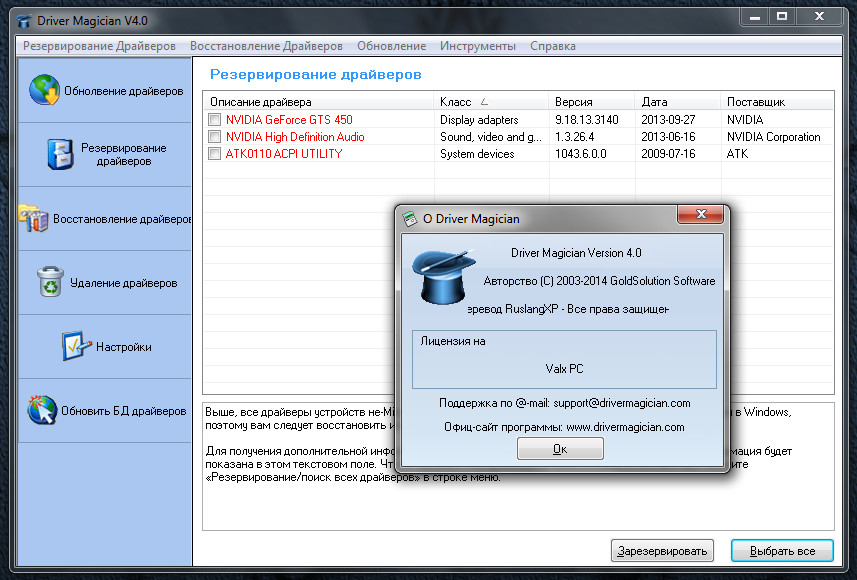
Task: Enable the ATK0110 ACPI UTILITY checkbox
Action: tap(214, 154)
